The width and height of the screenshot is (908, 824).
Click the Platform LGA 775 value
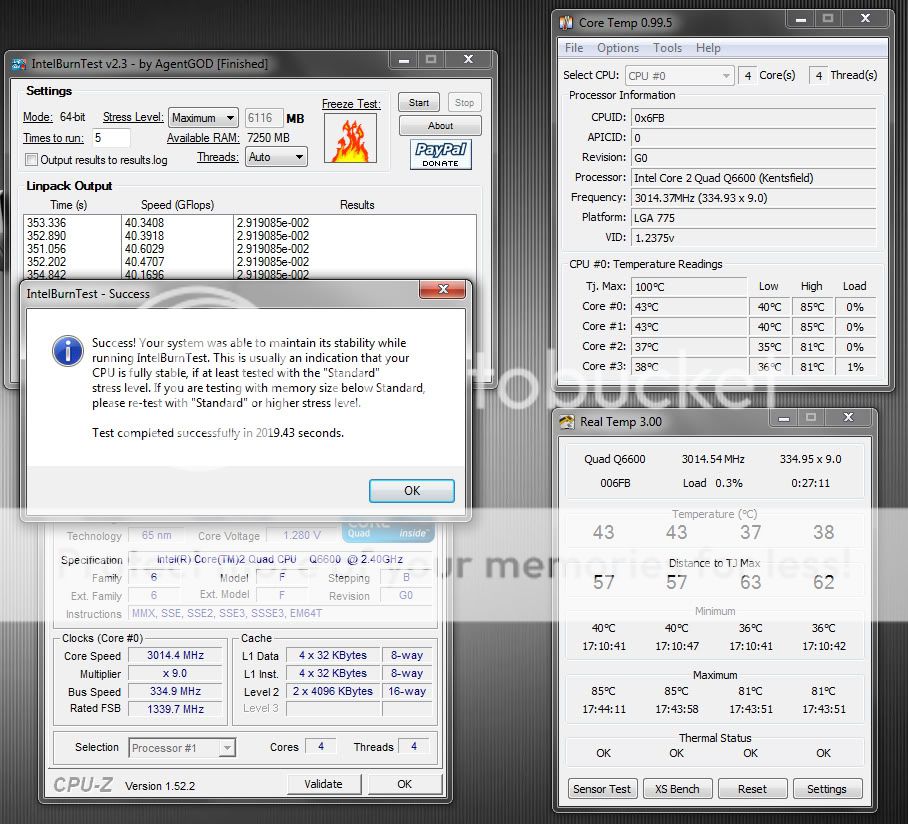point(753,218)
